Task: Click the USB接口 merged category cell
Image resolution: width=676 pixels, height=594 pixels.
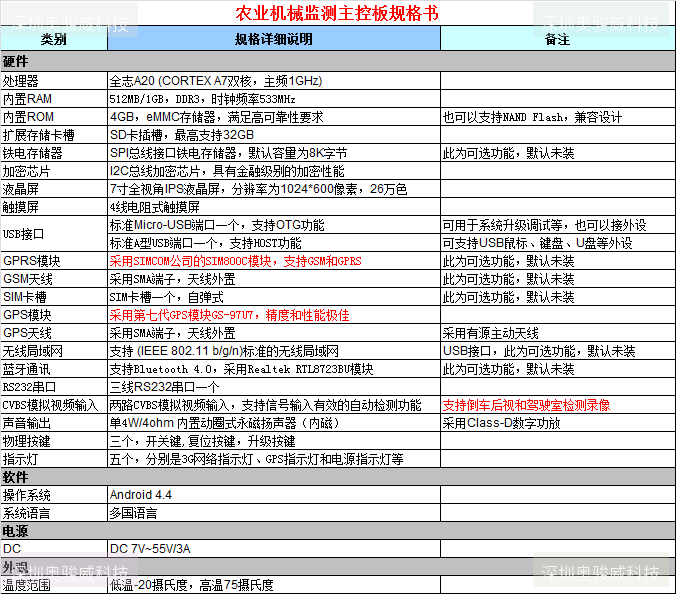Action: (54, 234)
